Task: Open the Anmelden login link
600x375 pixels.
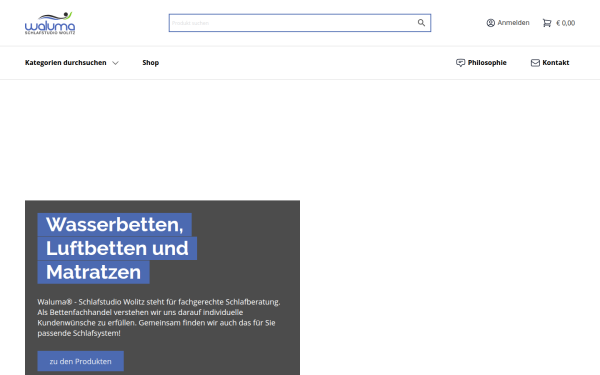Action: point(513,23)
